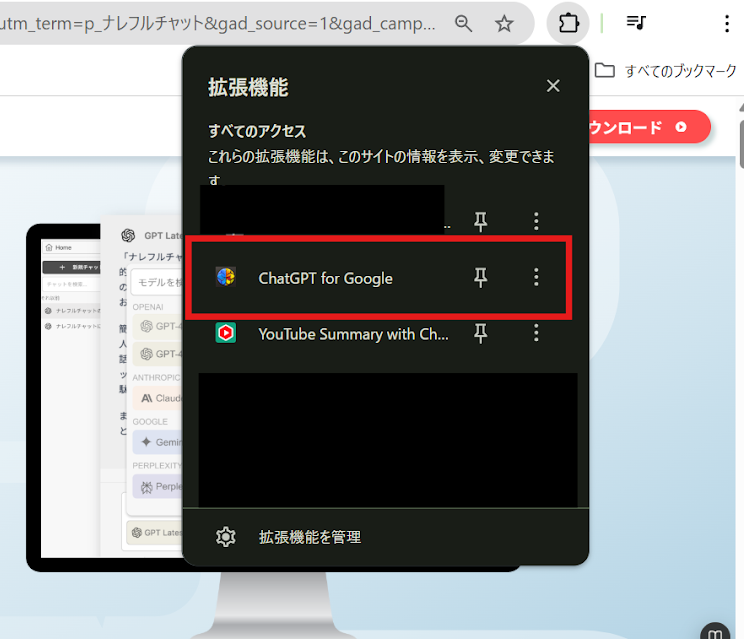Open the ChatGPT for Google extension

click(325, 278)
